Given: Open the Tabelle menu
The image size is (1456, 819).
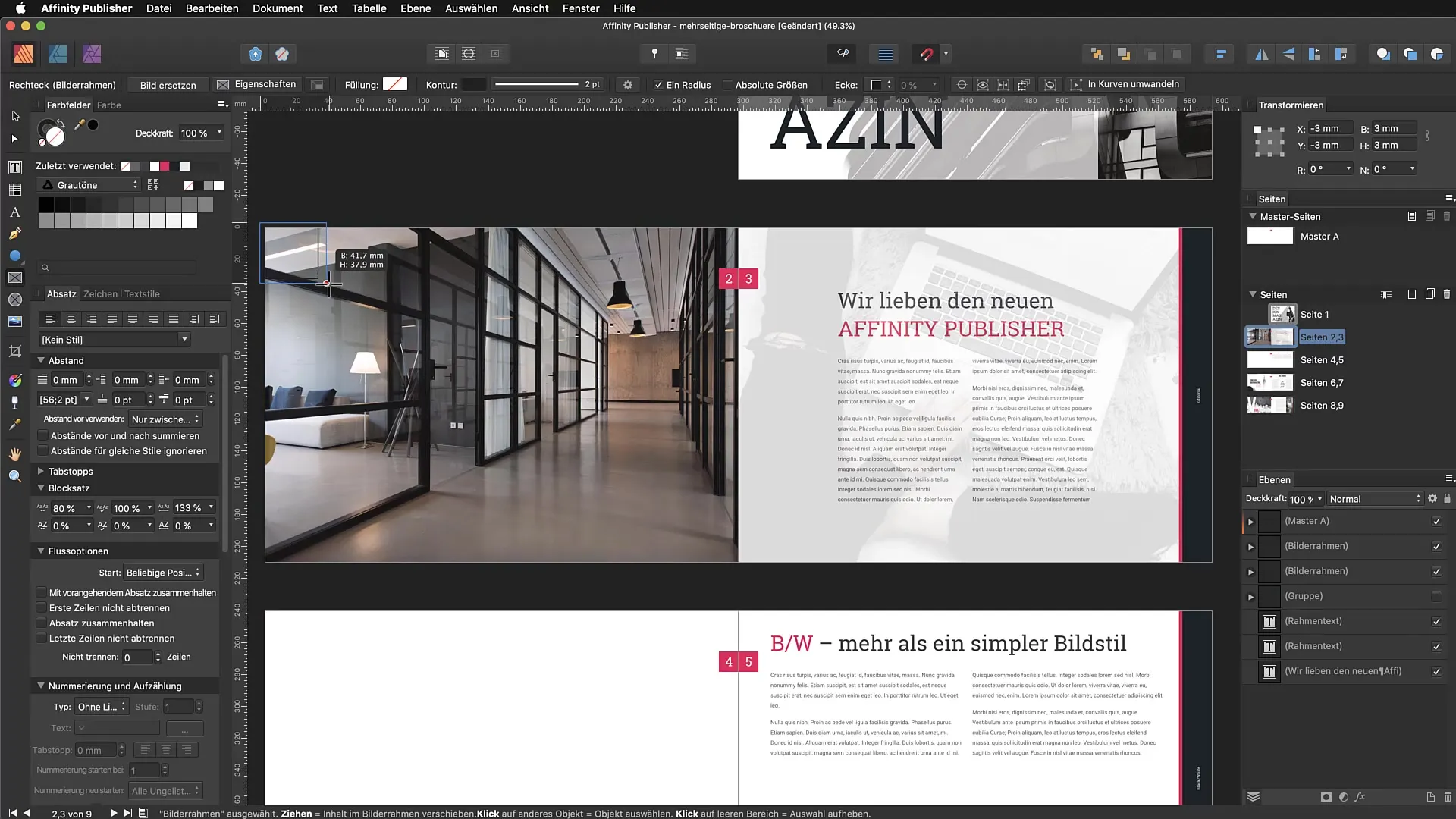Looking at the screenshot, I should [x=369, y=8].
